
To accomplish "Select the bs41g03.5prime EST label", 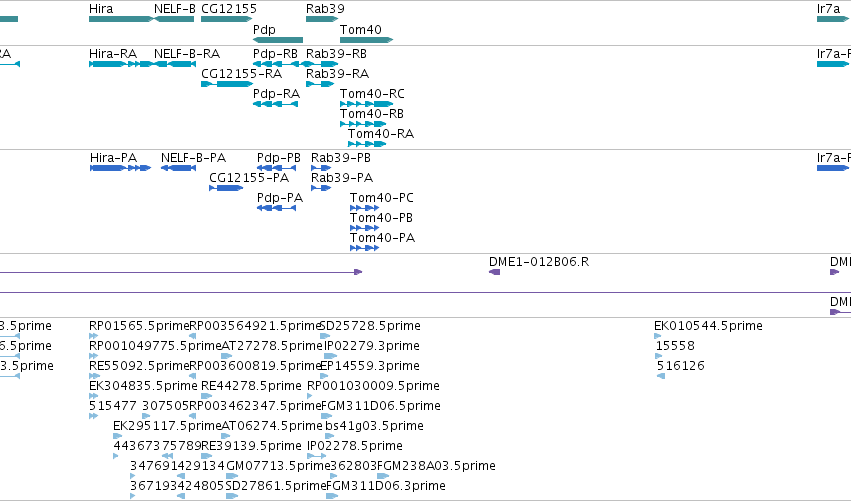I will pos(374,427).
